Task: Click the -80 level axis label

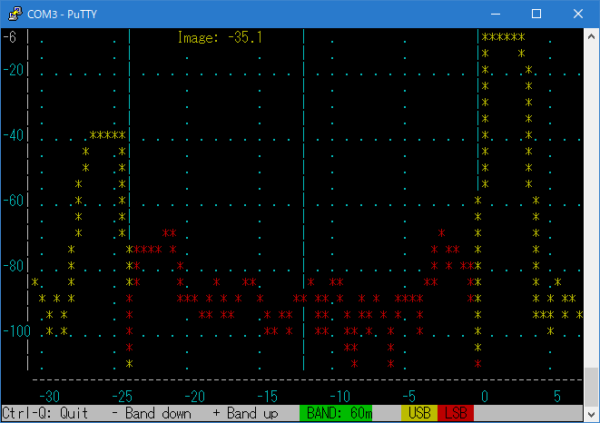Action: click(13, 266)
